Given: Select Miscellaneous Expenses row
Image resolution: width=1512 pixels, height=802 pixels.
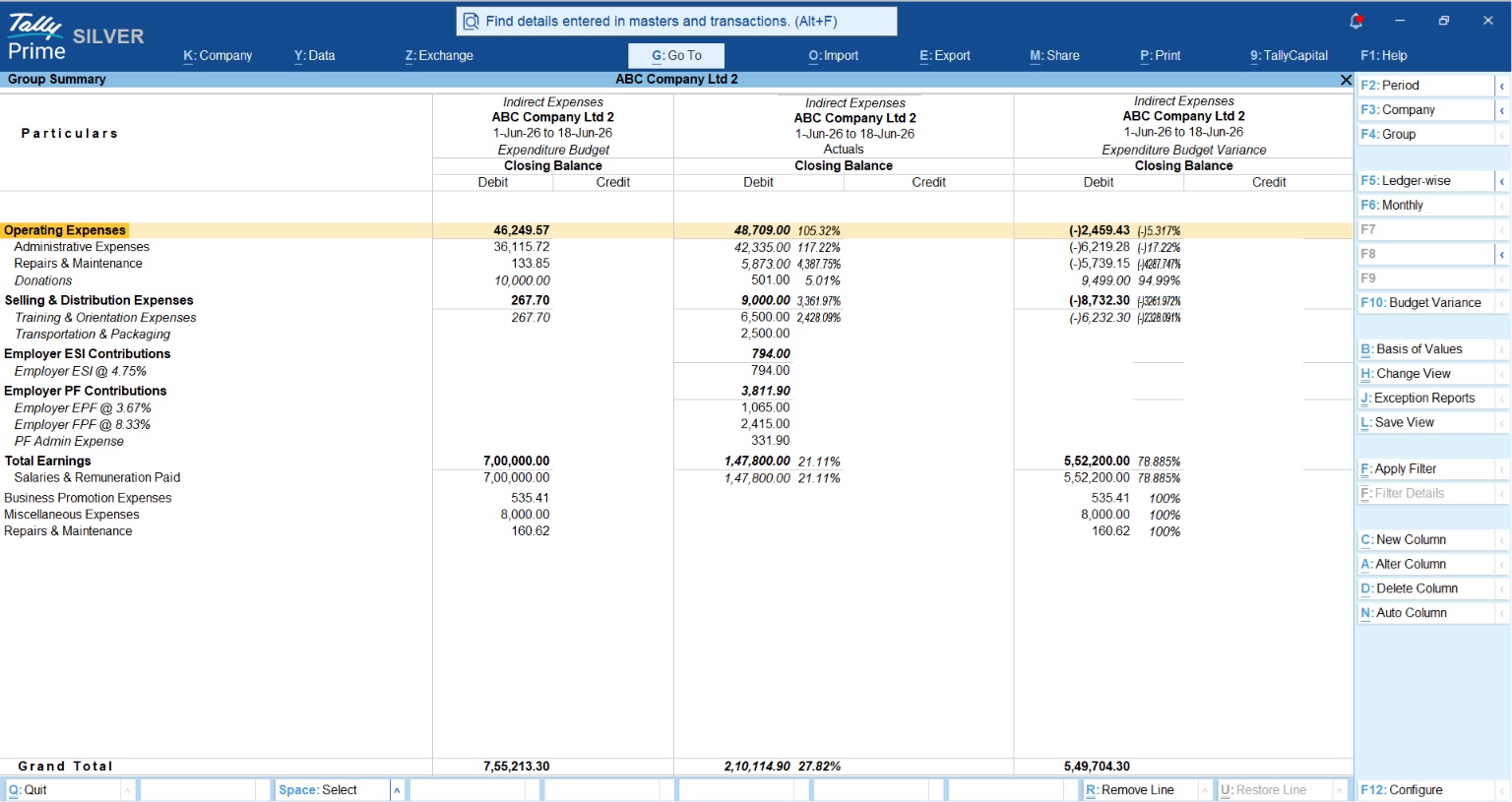Looking at the screenshot, I should click(676, 515).
